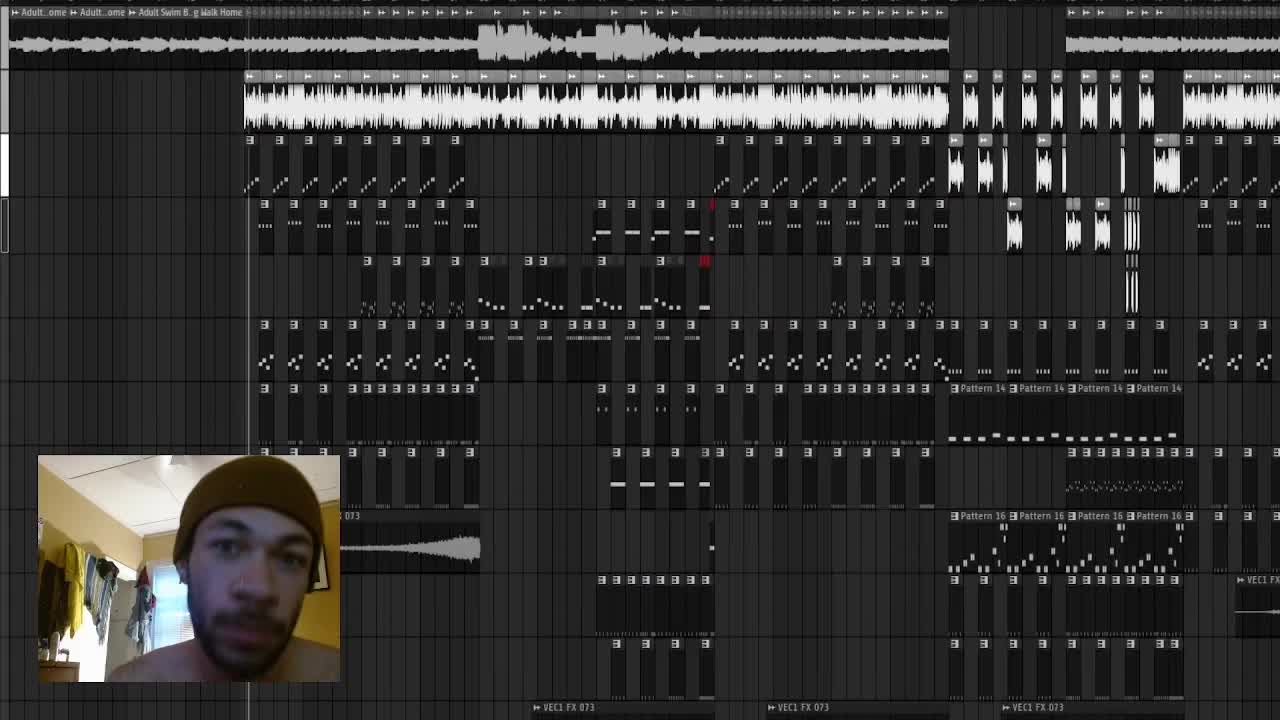This screenshot has width=1280, height=720.
Task: Click the third Pattern 14 clip label
Action: [1101, 388]
